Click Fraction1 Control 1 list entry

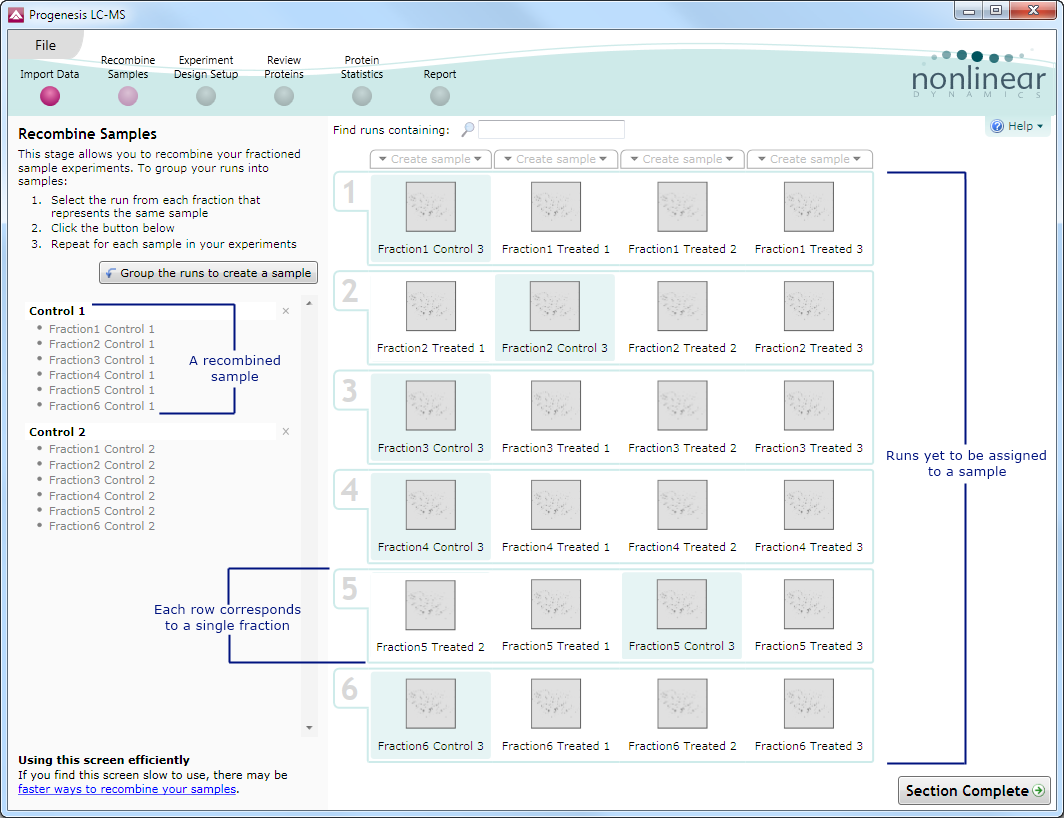click(x=101, y=329)
